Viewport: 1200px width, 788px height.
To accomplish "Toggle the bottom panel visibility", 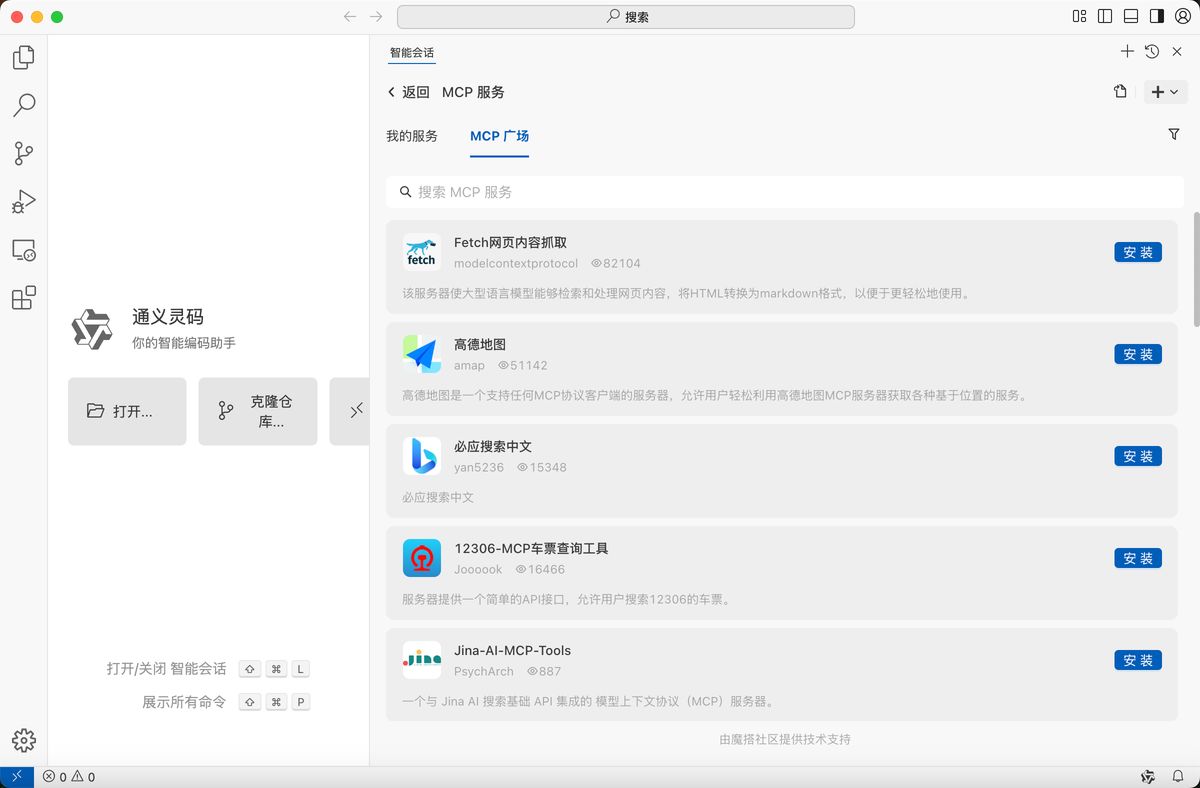I will (x=1131, y=16).
